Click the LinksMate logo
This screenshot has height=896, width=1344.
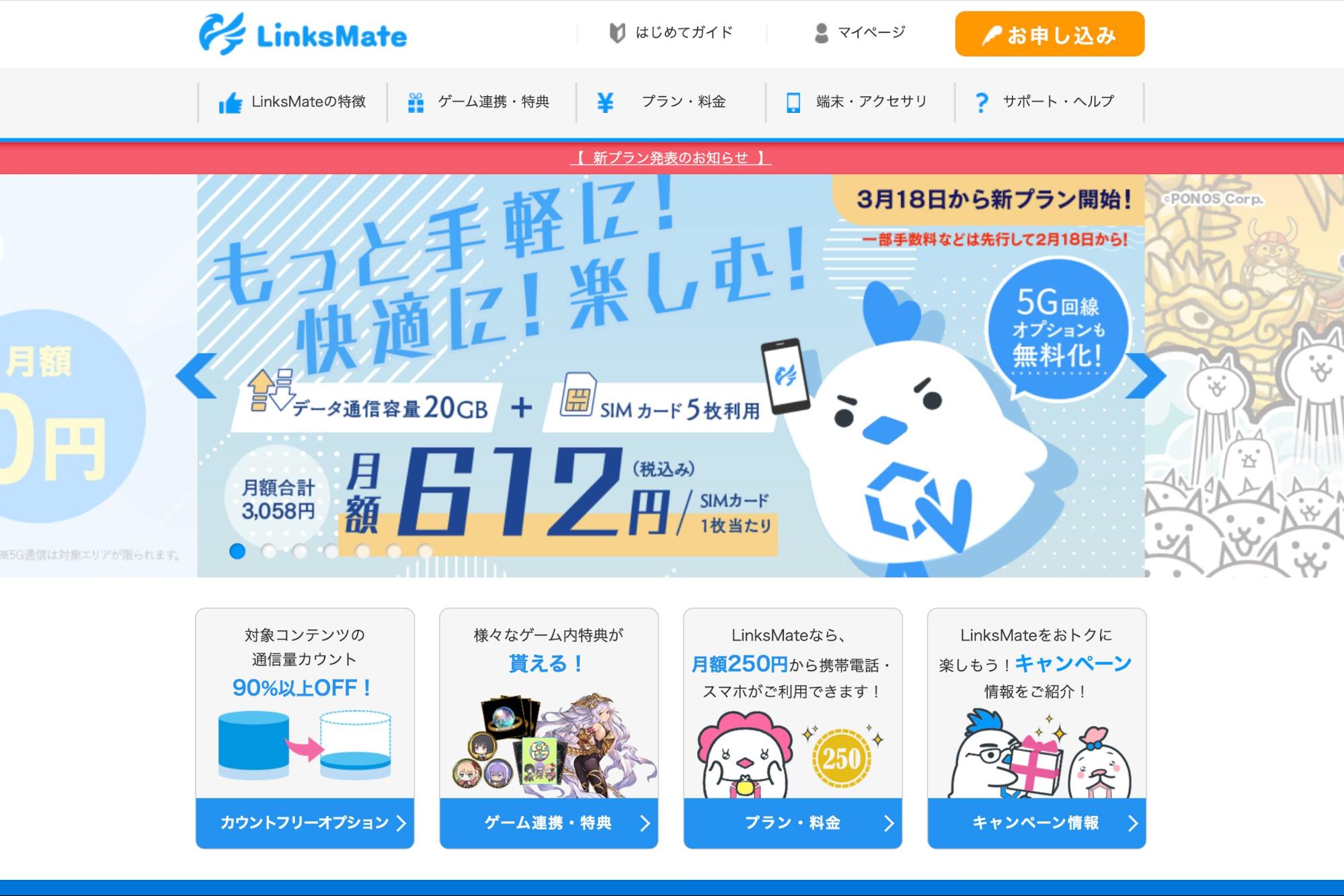point(303,34)
